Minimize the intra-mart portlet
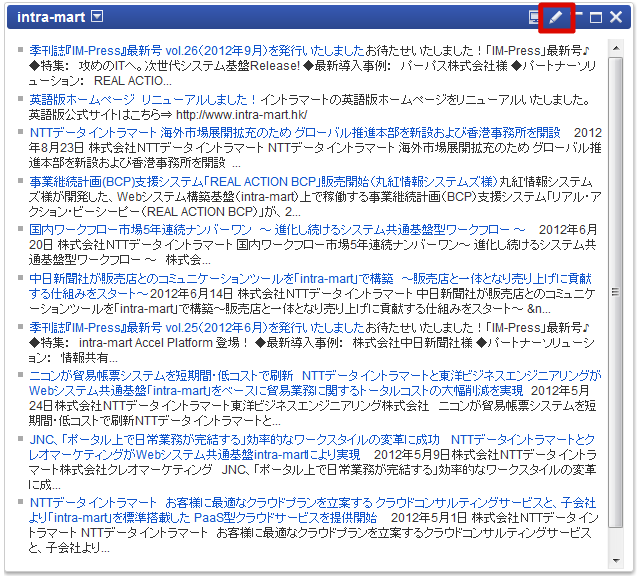Image resolution: width=639 pixels, height=576 pixels. pos(578,16)
